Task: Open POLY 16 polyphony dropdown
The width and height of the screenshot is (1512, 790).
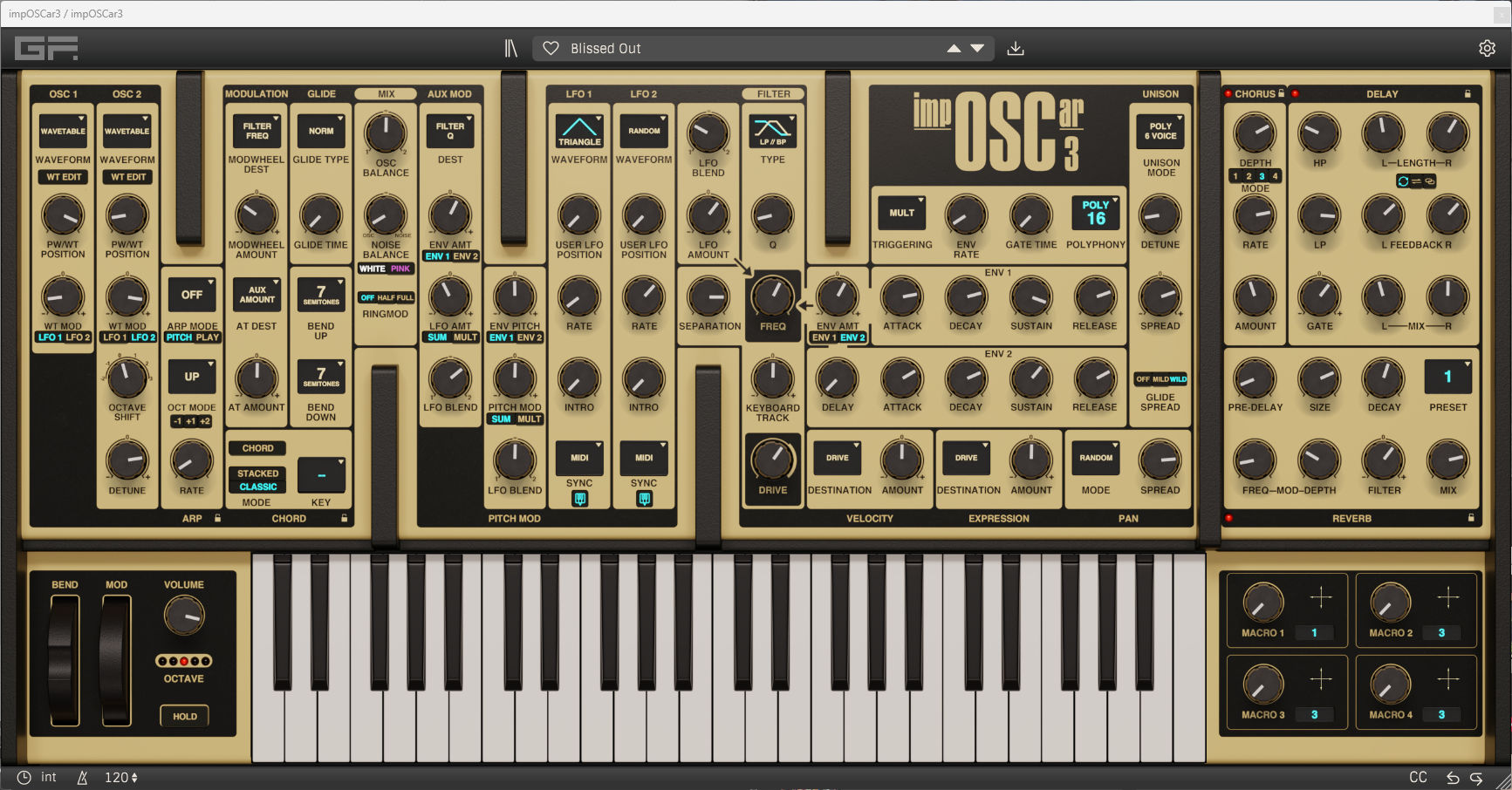Action: click(1096, 213)
